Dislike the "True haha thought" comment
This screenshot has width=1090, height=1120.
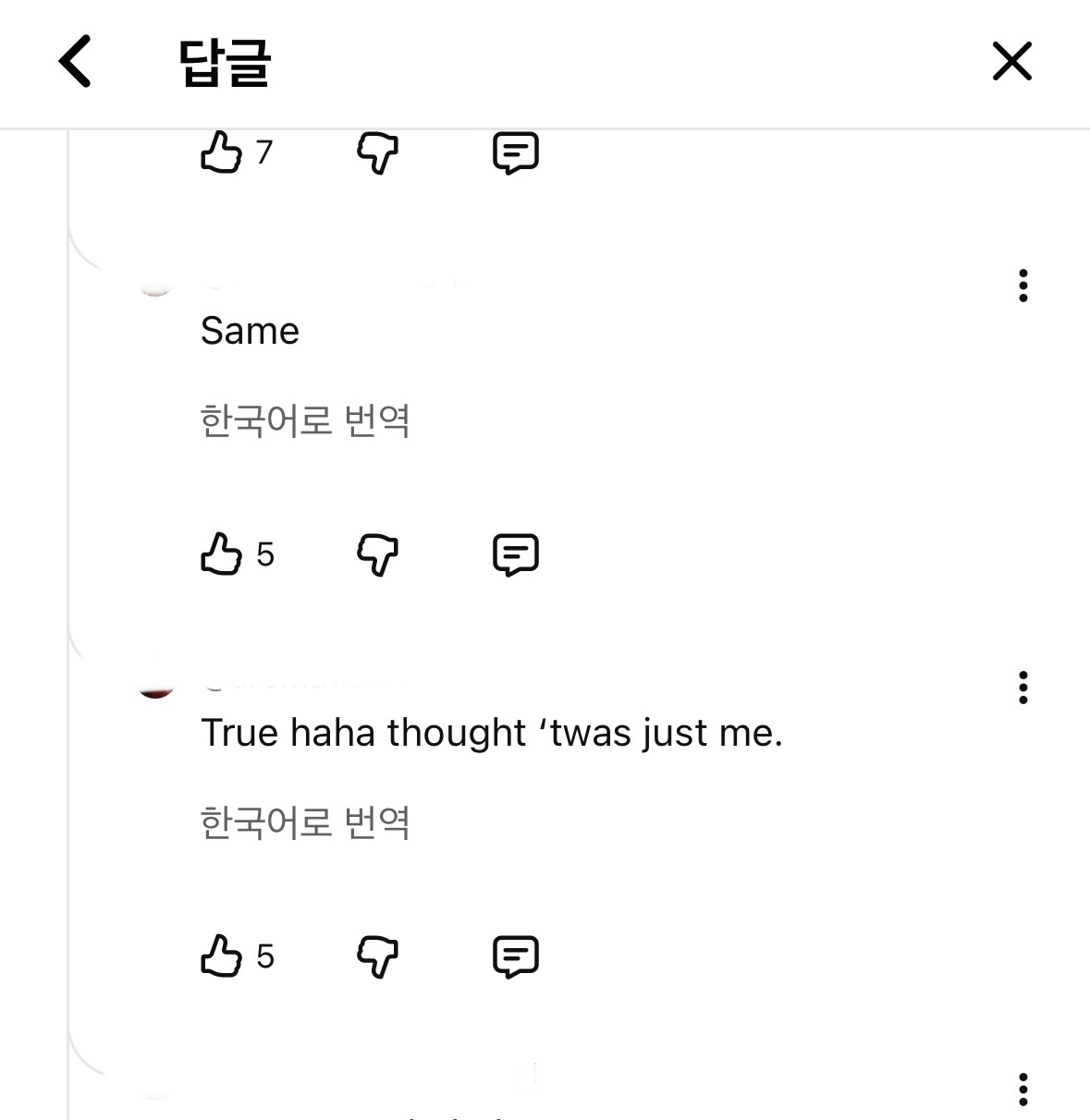click(377, 956)
